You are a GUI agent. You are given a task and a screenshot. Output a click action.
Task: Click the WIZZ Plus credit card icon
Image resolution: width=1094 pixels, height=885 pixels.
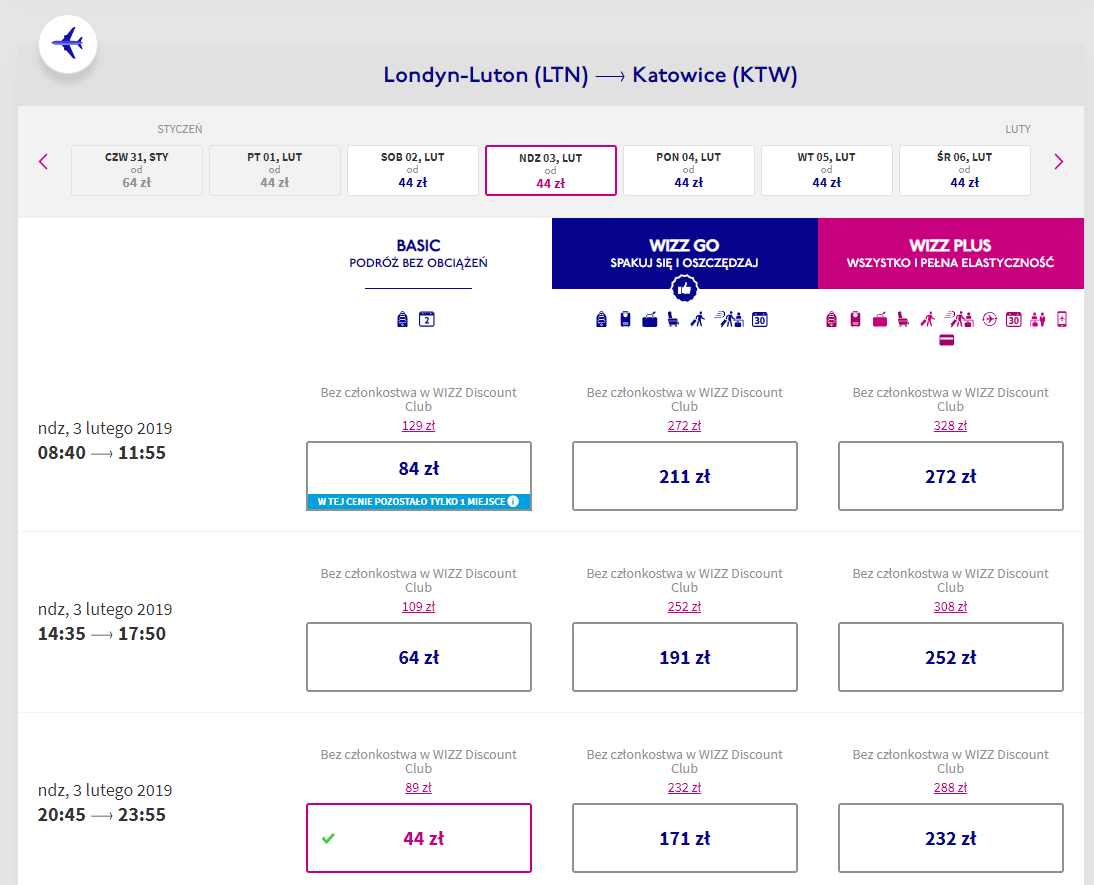tap(947, 341)
